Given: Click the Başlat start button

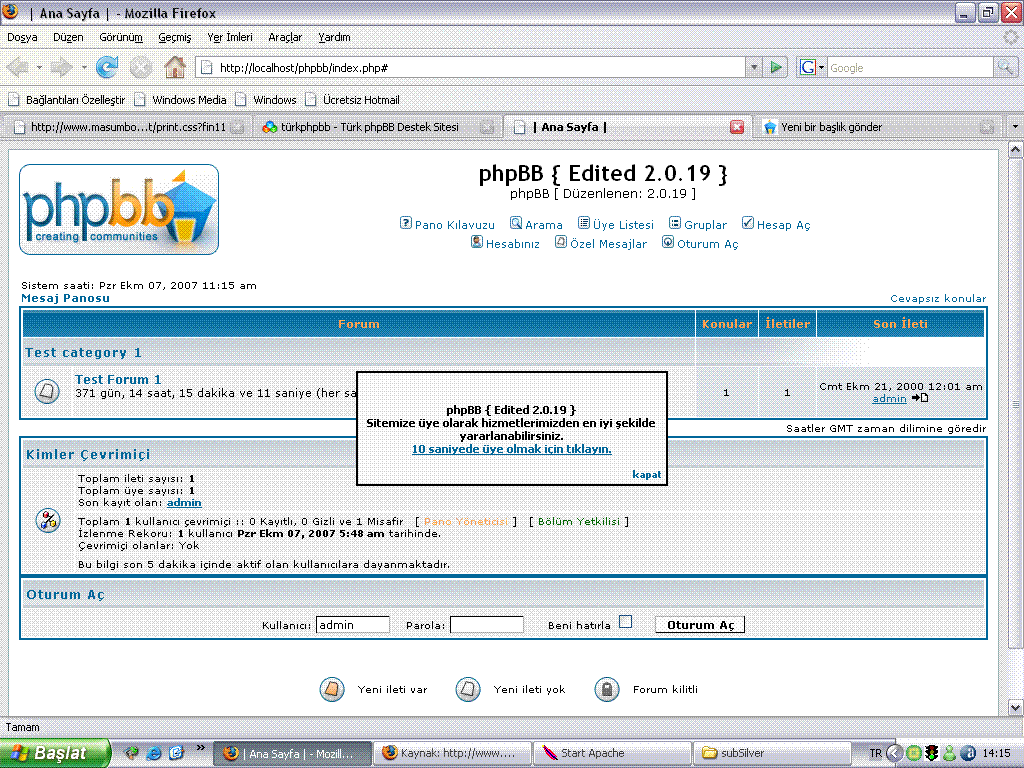Looking at the screenshot, I should (55, 753).
